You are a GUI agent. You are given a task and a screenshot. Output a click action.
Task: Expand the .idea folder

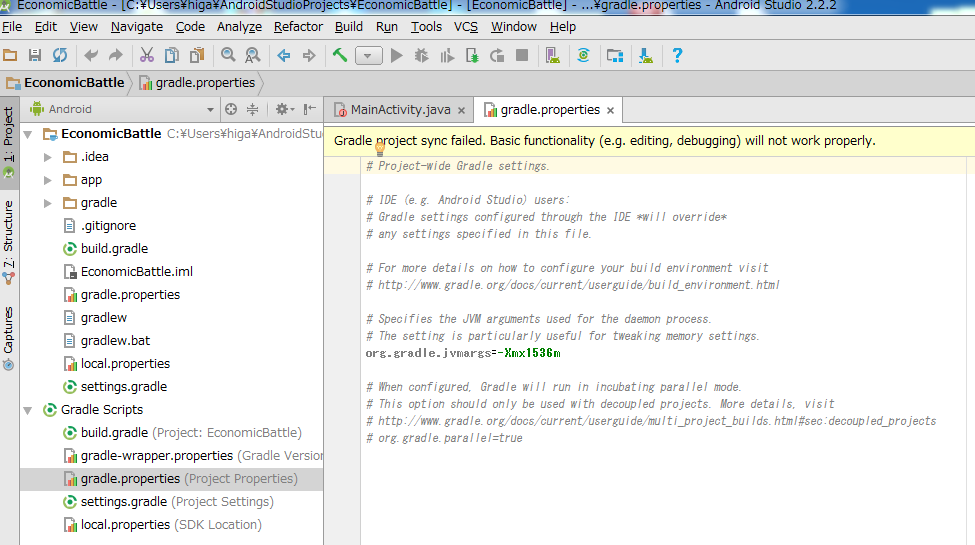[x=47, y=157]
